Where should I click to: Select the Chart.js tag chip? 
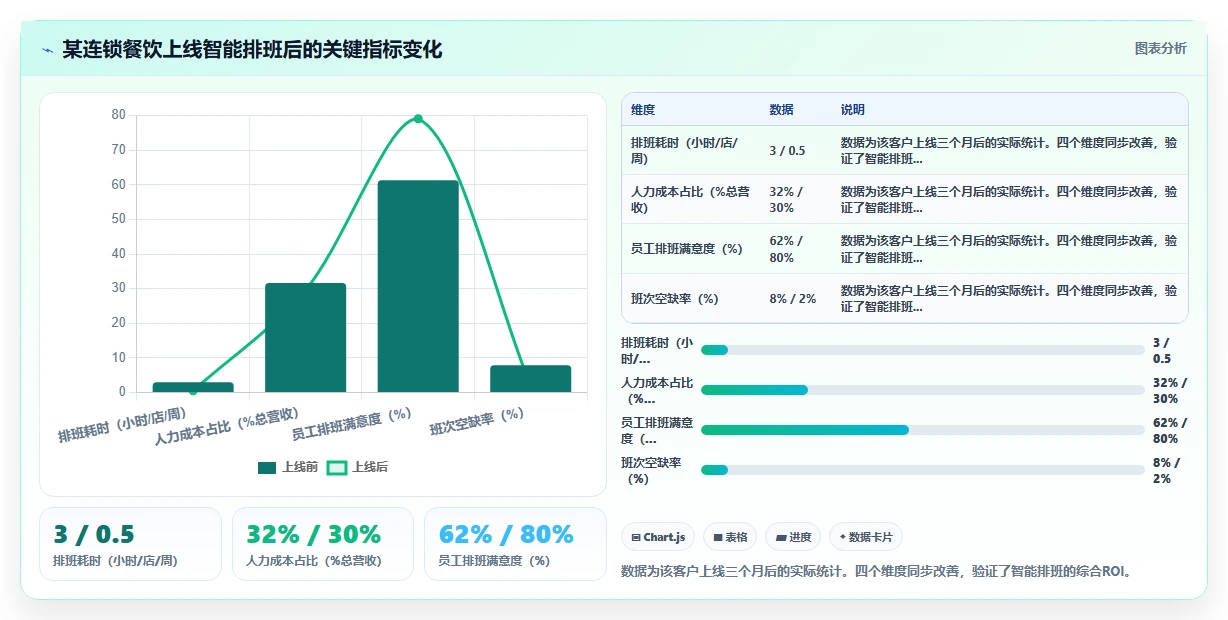[x=658, y=537]
